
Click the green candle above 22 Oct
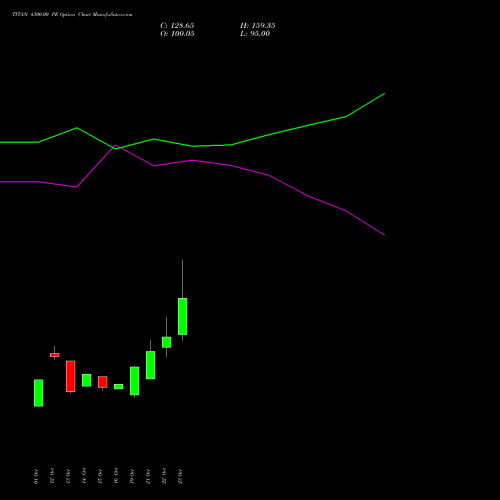167,342
